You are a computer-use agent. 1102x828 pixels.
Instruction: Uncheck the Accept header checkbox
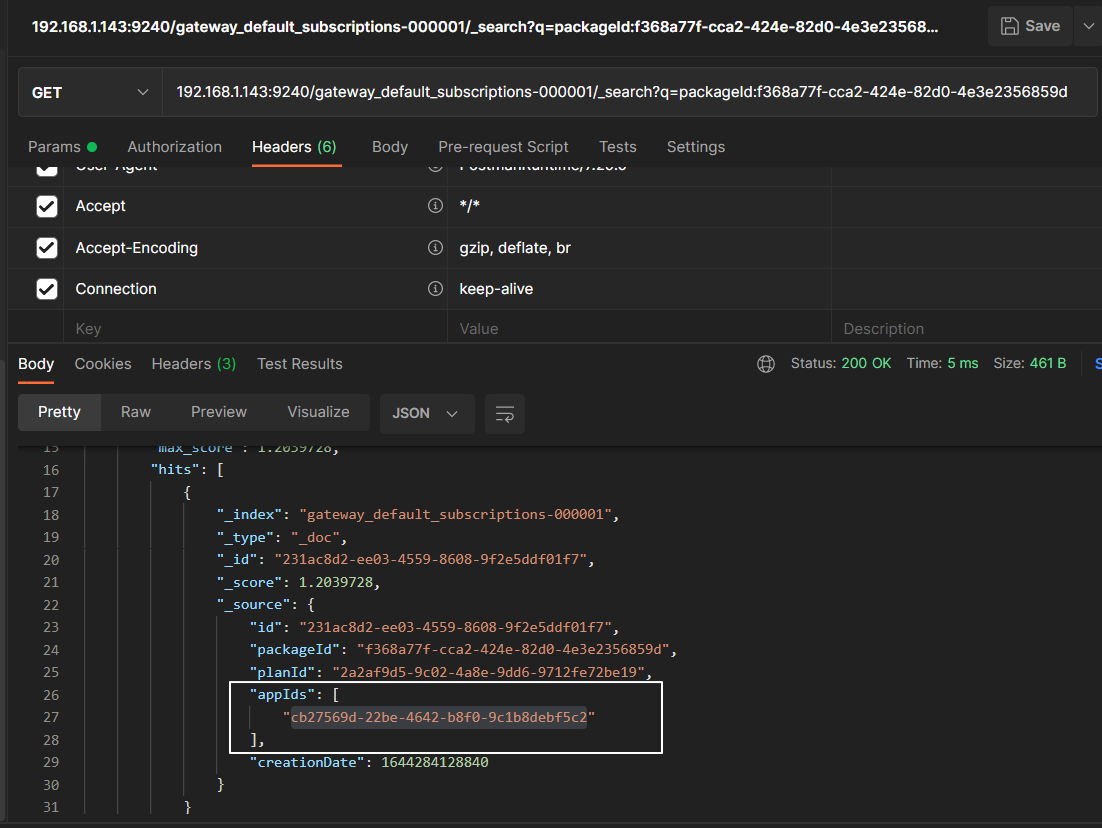coord(47,206)
